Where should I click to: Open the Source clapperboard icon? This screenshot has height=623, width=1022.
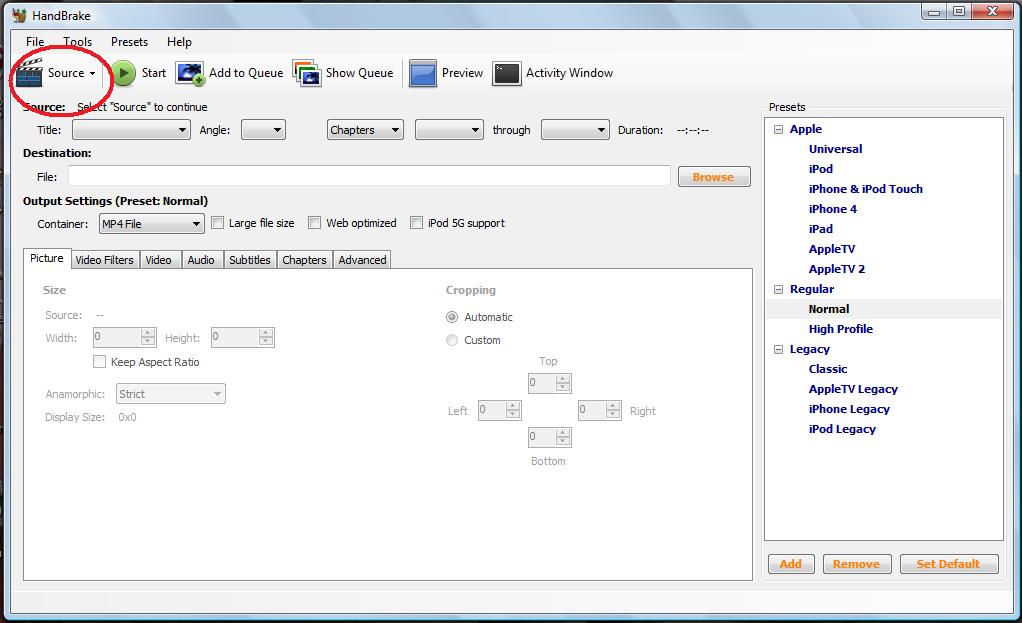29,72
